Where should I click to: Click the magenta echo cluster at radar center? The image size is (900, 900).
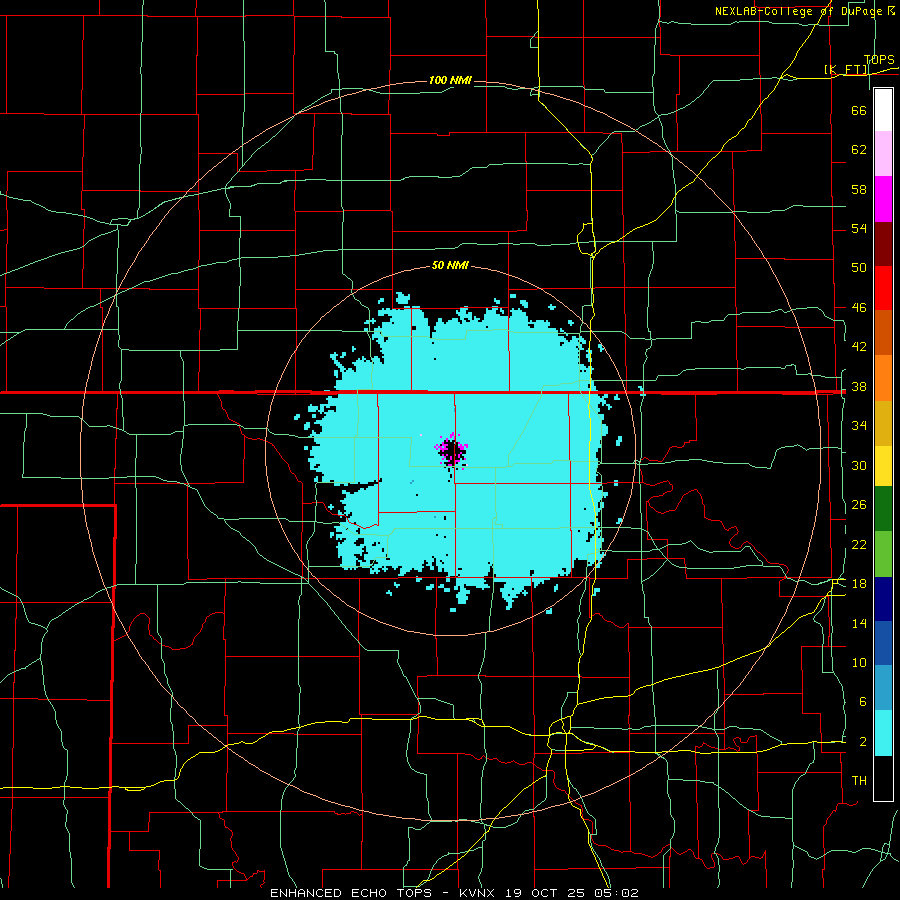452,451
